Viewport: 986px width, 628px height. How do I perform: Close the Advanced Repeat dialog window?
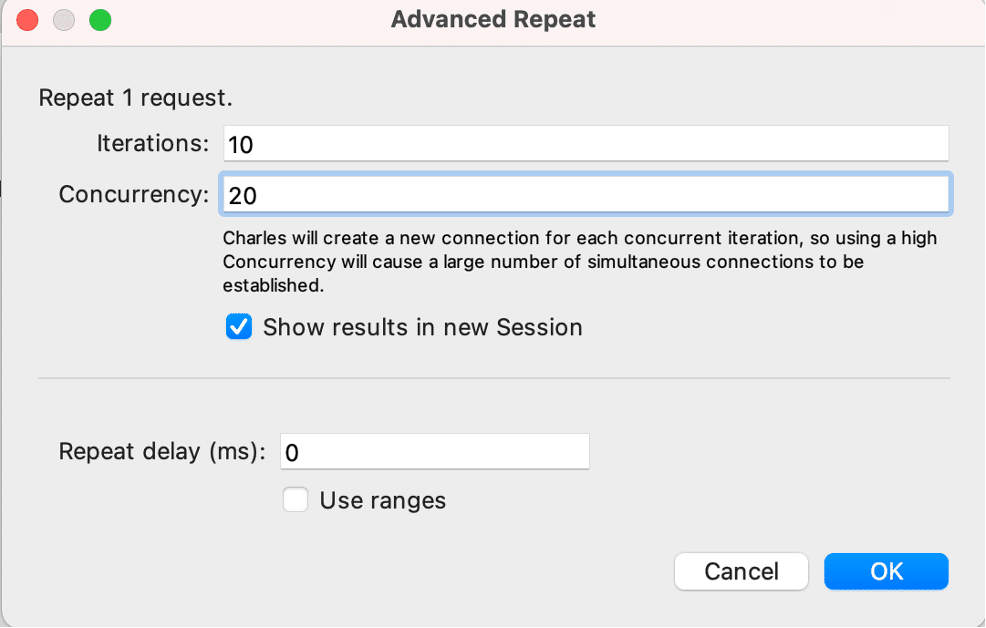(28, 20)
